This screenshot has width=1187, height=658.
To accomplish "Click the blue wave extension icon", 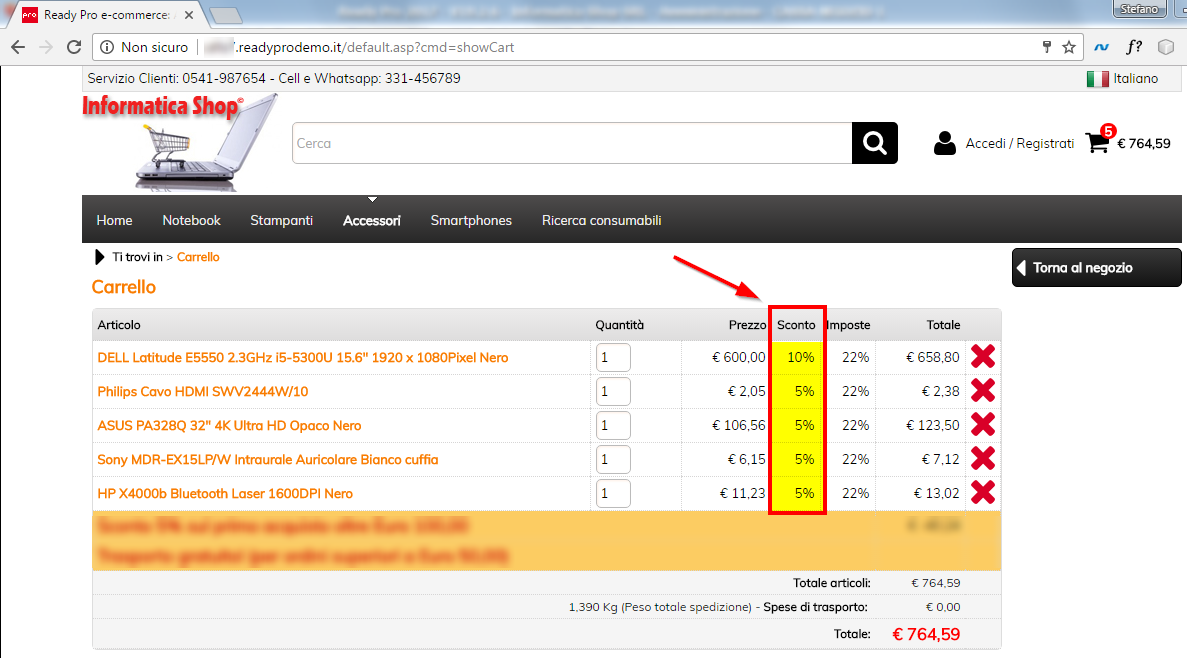I will (x=1101, y=47).
